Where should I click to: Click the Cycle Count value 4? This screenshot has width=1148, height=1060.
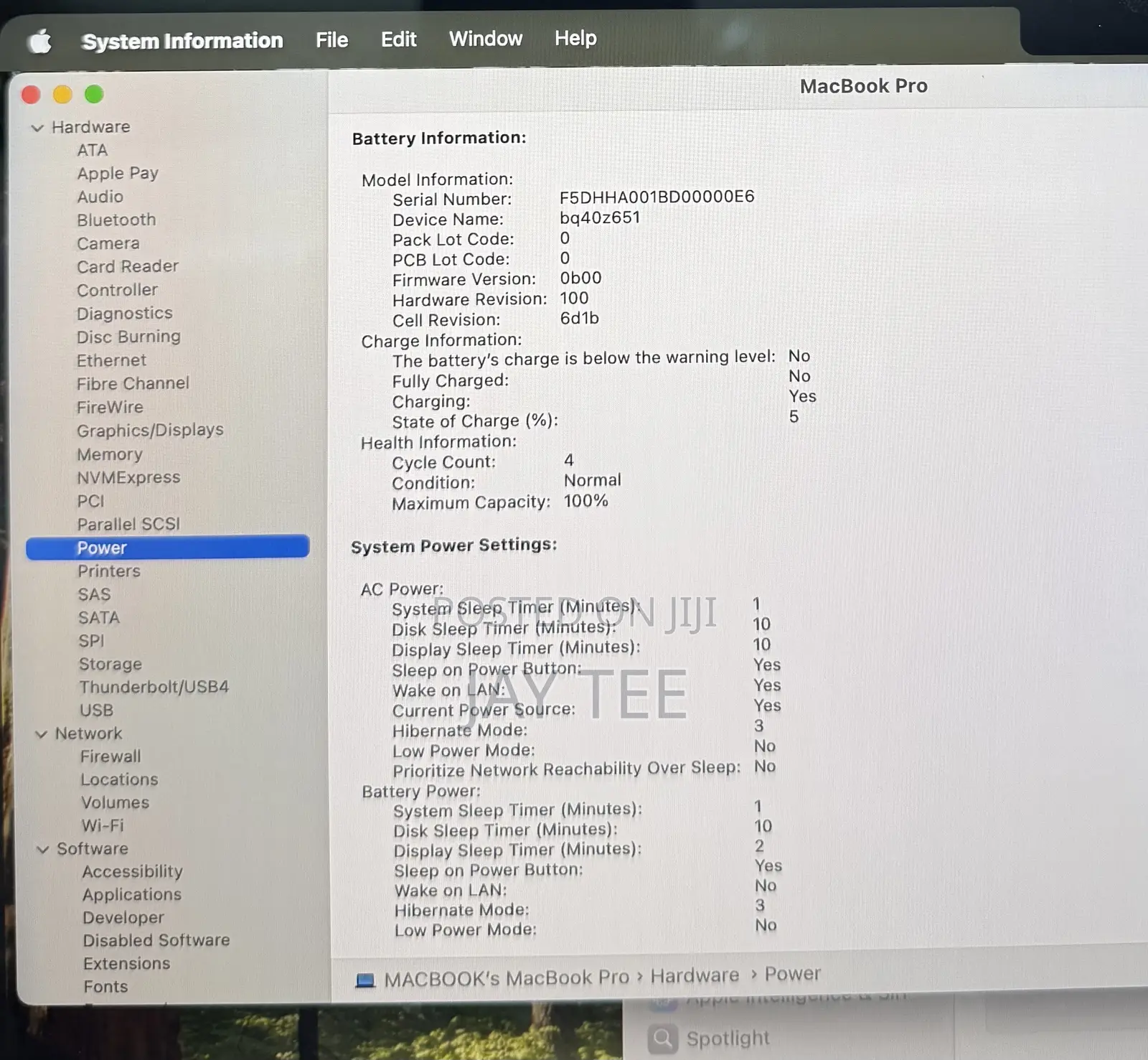[569, 460]
